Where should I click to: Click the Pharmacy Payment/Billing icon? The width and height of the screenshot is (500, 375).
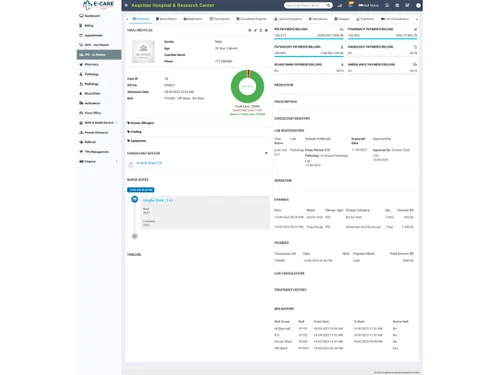pyautogui.click(x=415, y=29)
